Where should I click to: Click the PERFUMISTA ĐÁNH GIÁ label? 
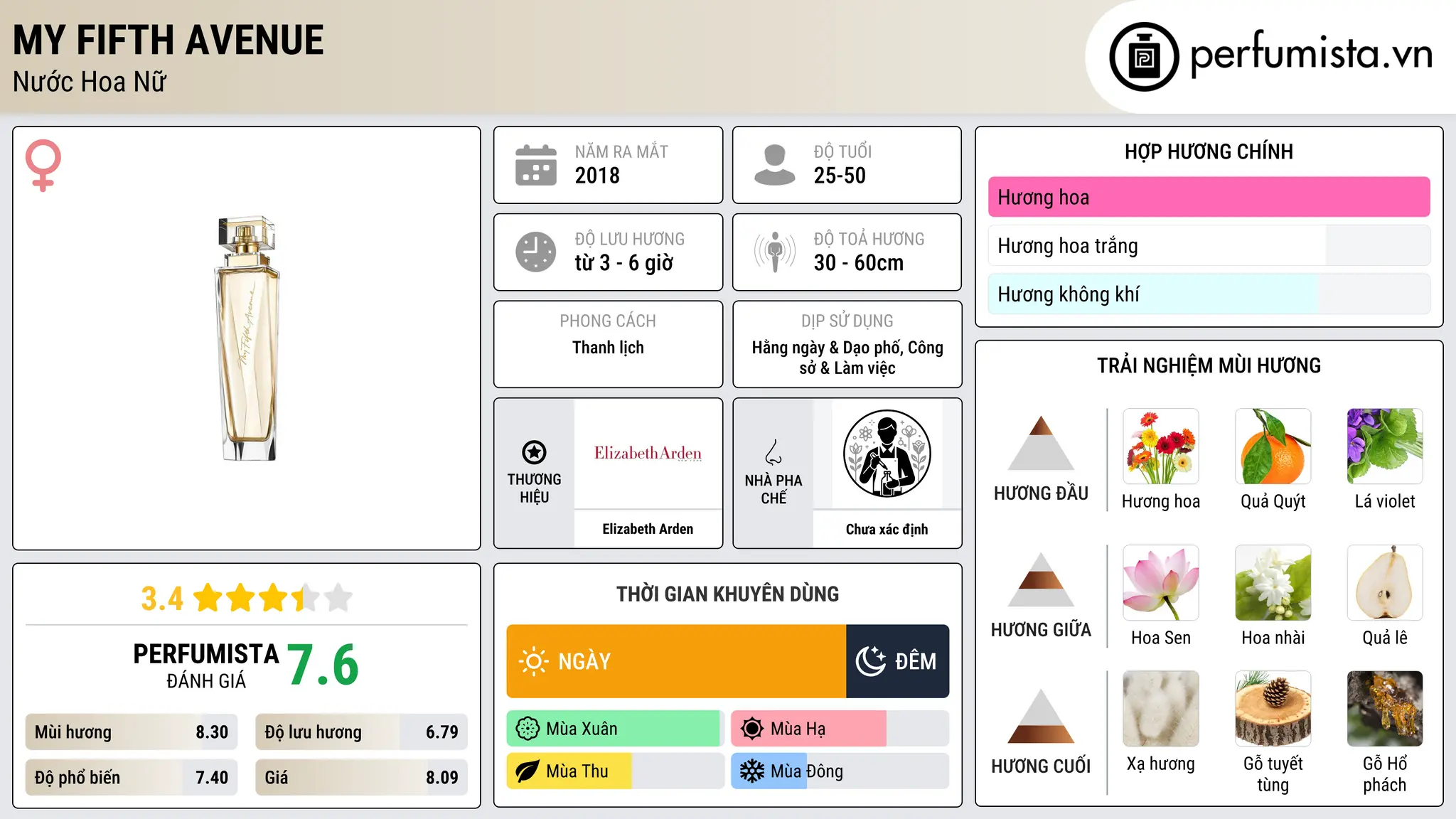(206, 666)
